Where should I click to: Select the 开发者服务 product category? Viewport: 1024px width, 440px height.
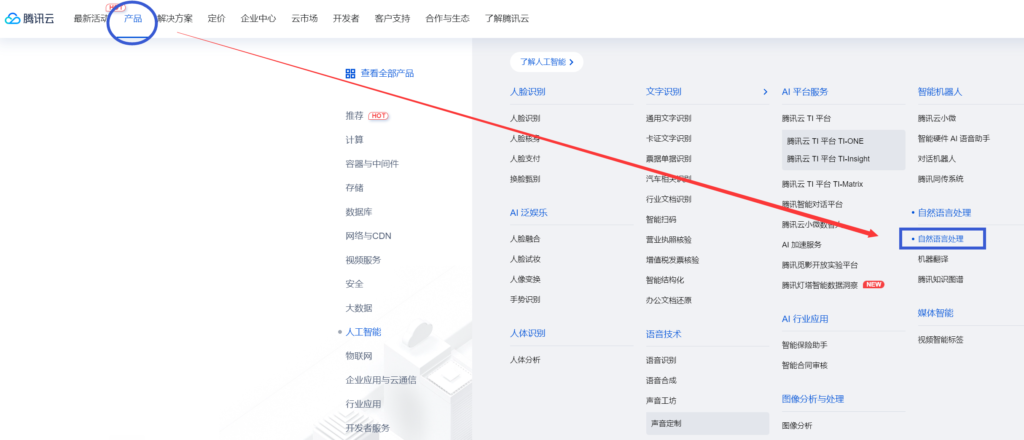click(368, 428)
